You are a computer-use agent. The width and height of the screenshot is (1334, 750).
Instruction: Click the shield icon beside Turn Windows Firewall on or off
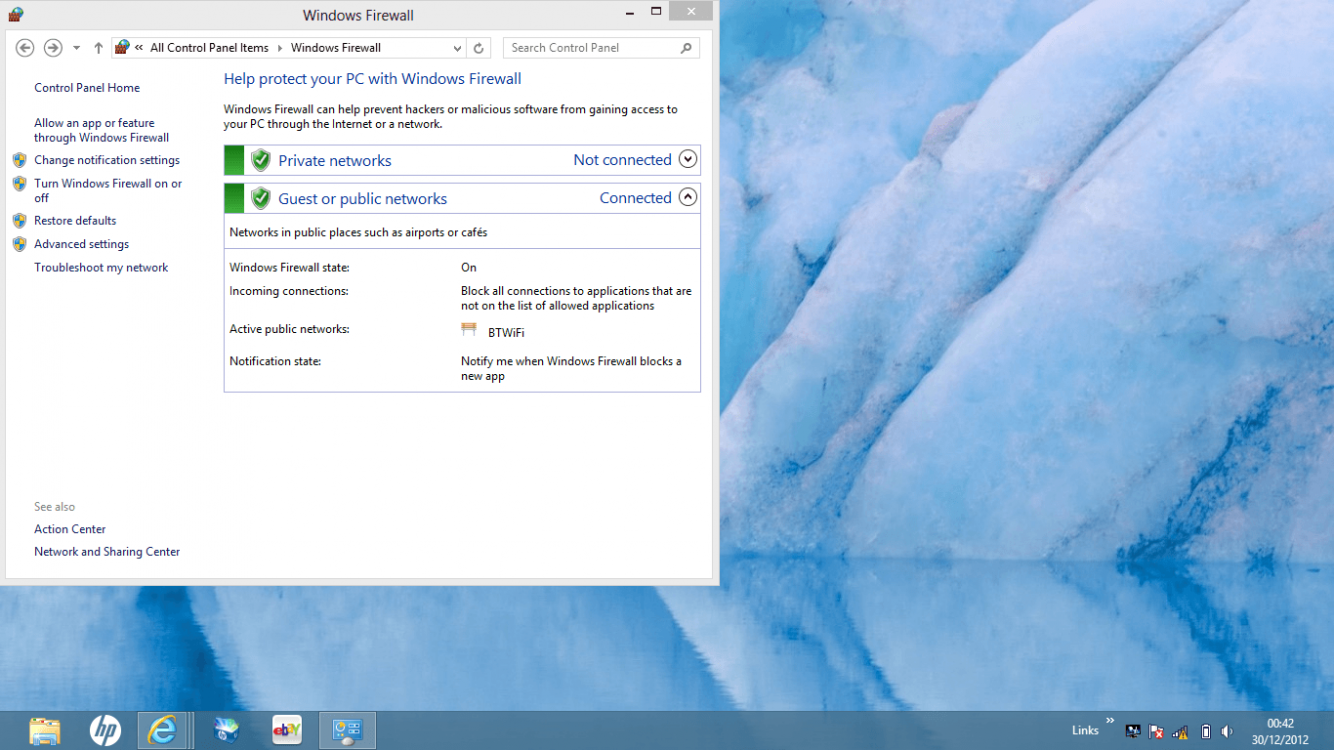tap(19, 184)
